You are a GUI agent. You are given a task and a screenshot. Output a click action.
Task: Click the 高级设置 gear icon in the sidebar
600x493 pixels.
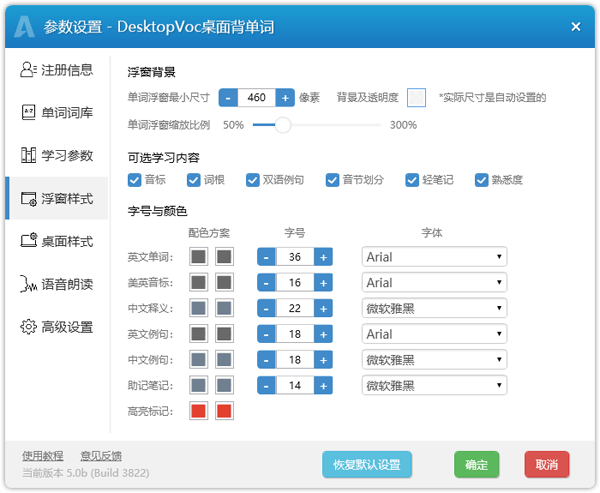coord(28,327)
